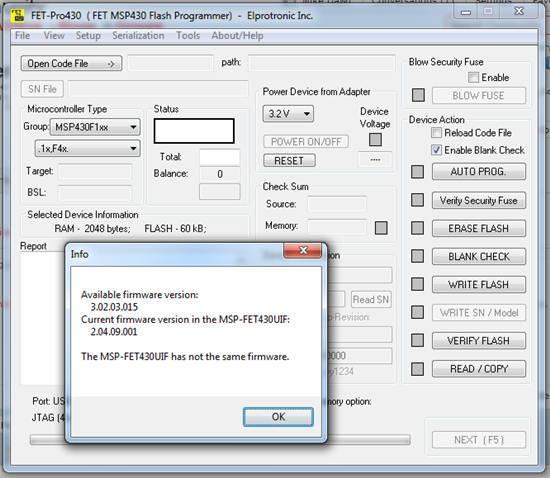550x478 pixels.
Task: Click the BLANK CHECK button
Action: pyautogui.click(x=479, y=256)
